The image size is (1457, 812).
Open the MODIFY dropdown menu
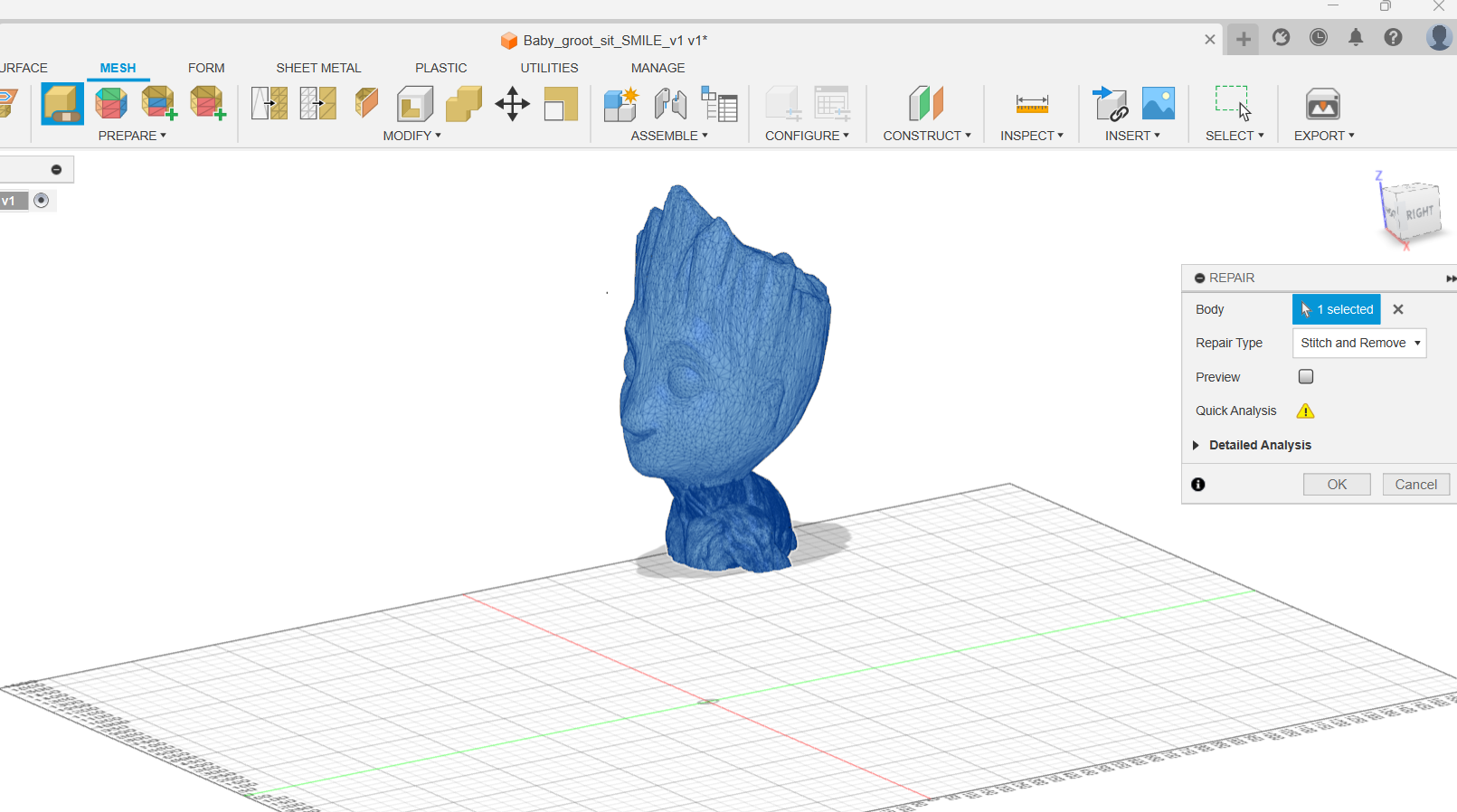coord(412,136)
